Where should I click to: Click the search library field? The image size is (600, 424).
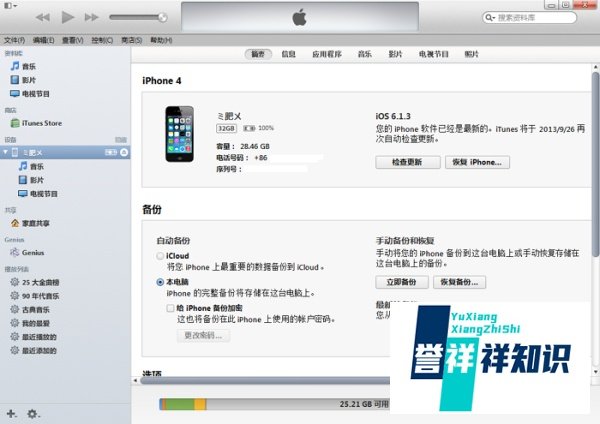(530, 18)
